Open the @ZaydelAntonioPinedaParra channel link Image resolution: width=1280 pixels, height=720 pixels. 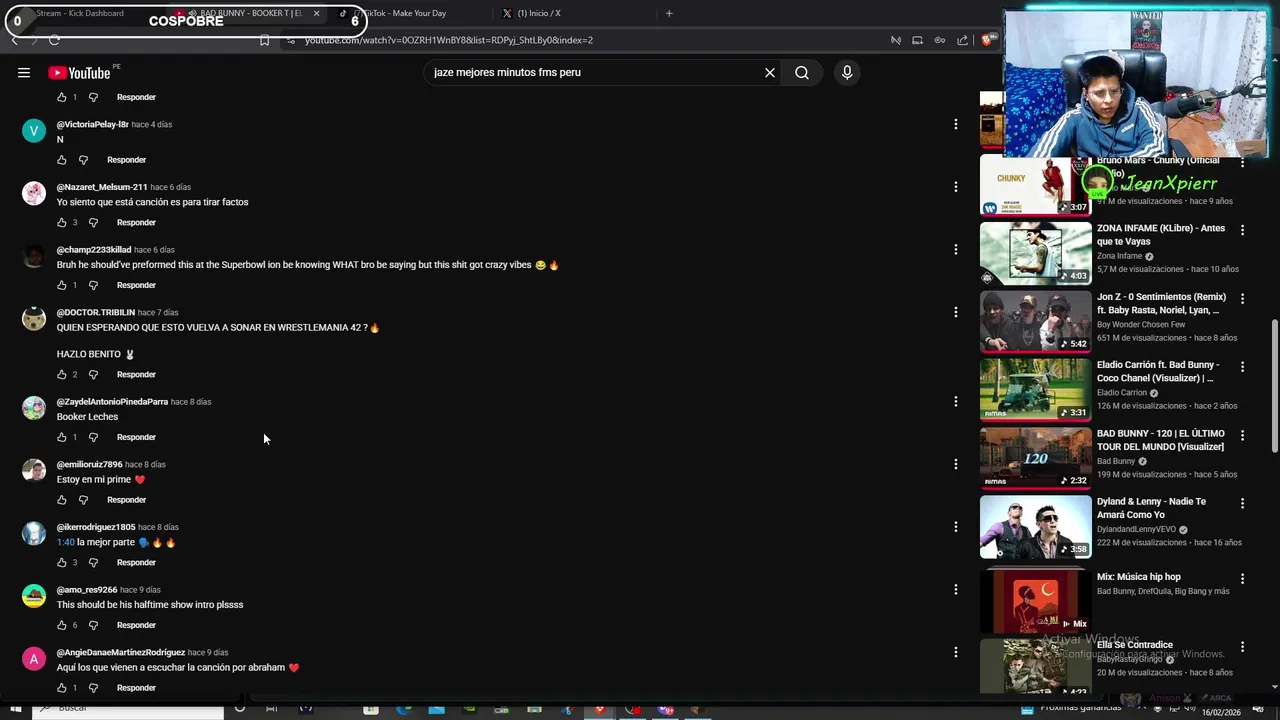[x=112, y=402]
